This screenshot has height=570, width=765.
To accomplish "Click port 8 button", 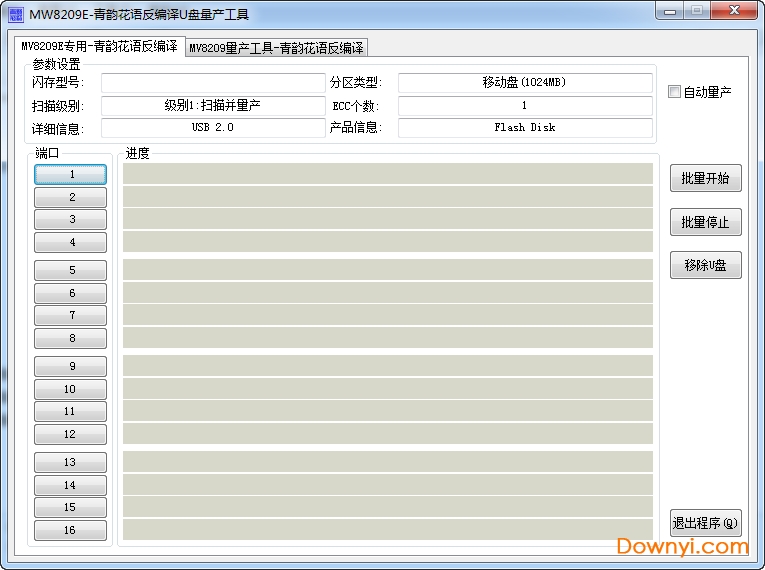I will click(70, 338).
